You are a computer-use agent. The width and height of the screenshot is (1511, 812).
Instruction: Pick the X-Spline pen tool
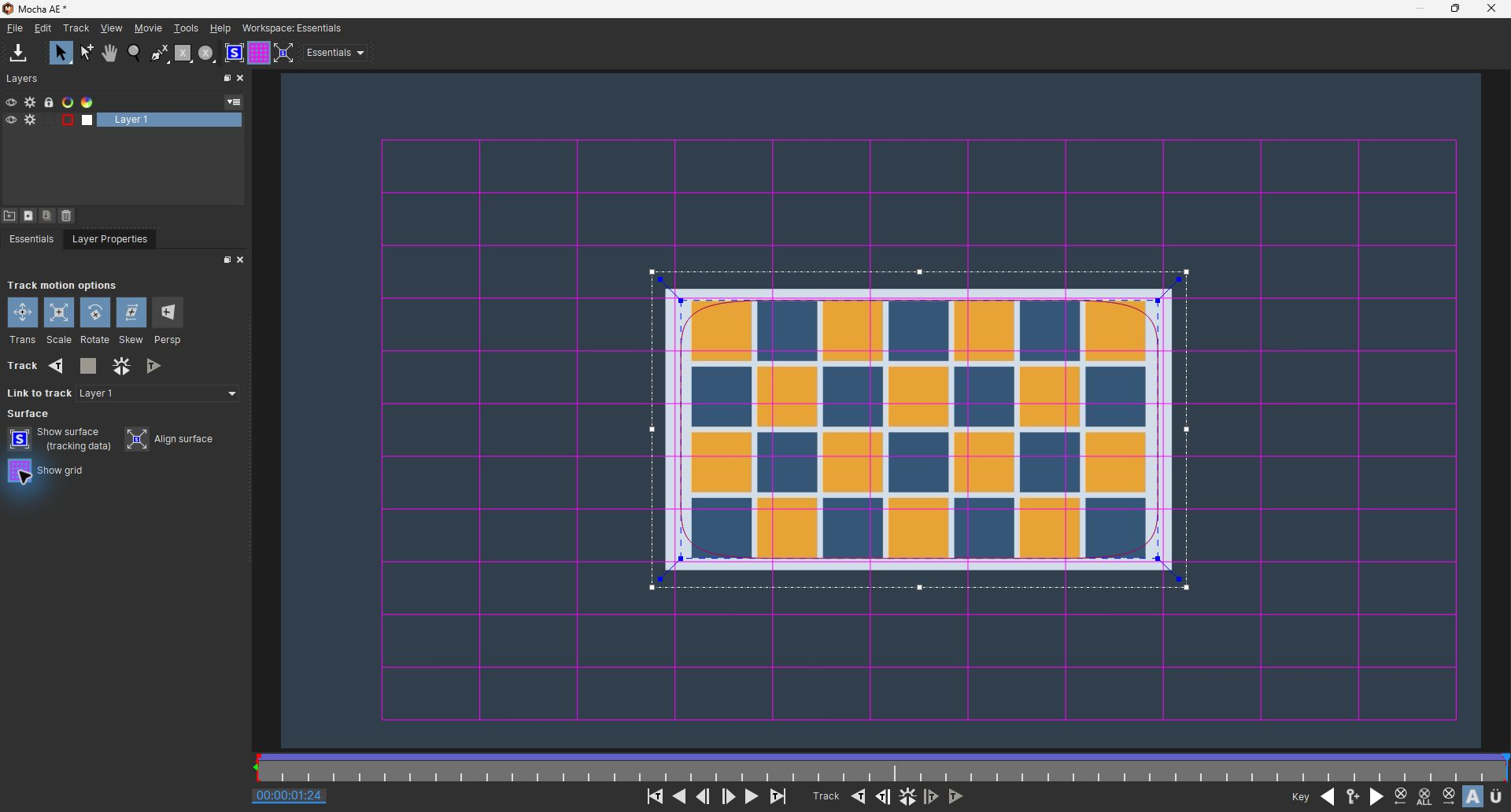point(160,53)
